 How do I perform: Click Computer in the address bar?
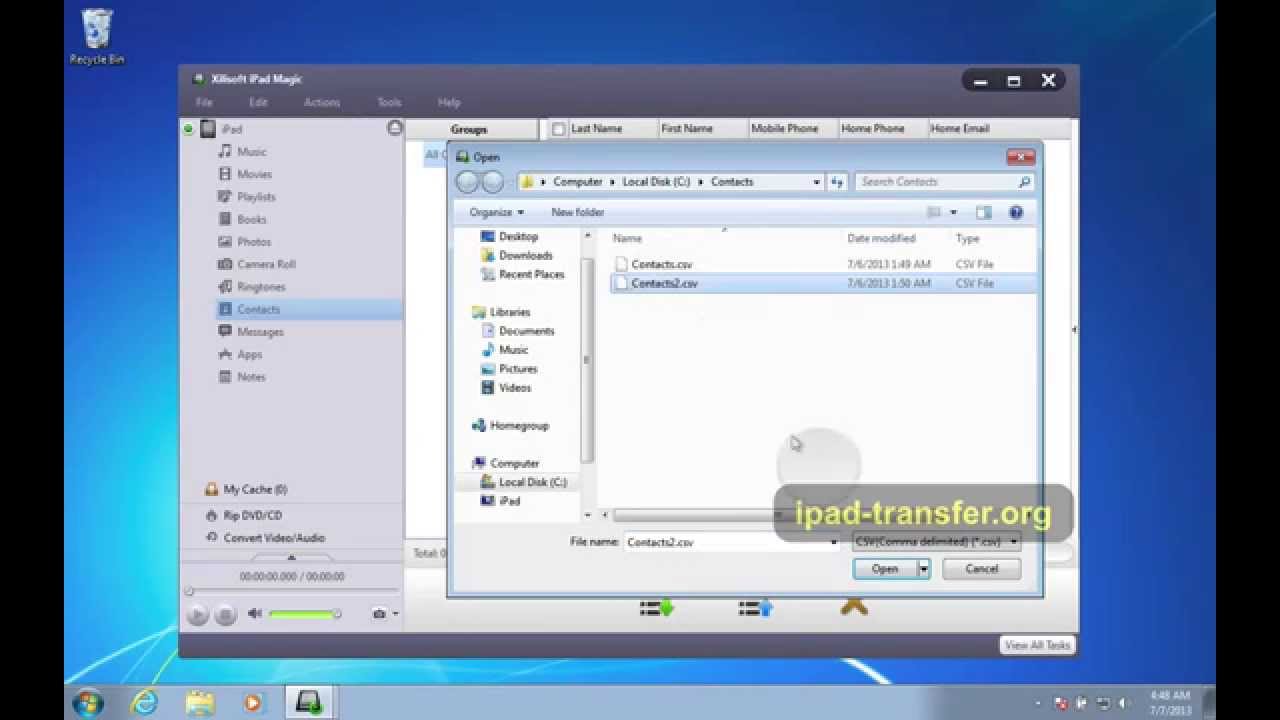(x=578, y=182)
